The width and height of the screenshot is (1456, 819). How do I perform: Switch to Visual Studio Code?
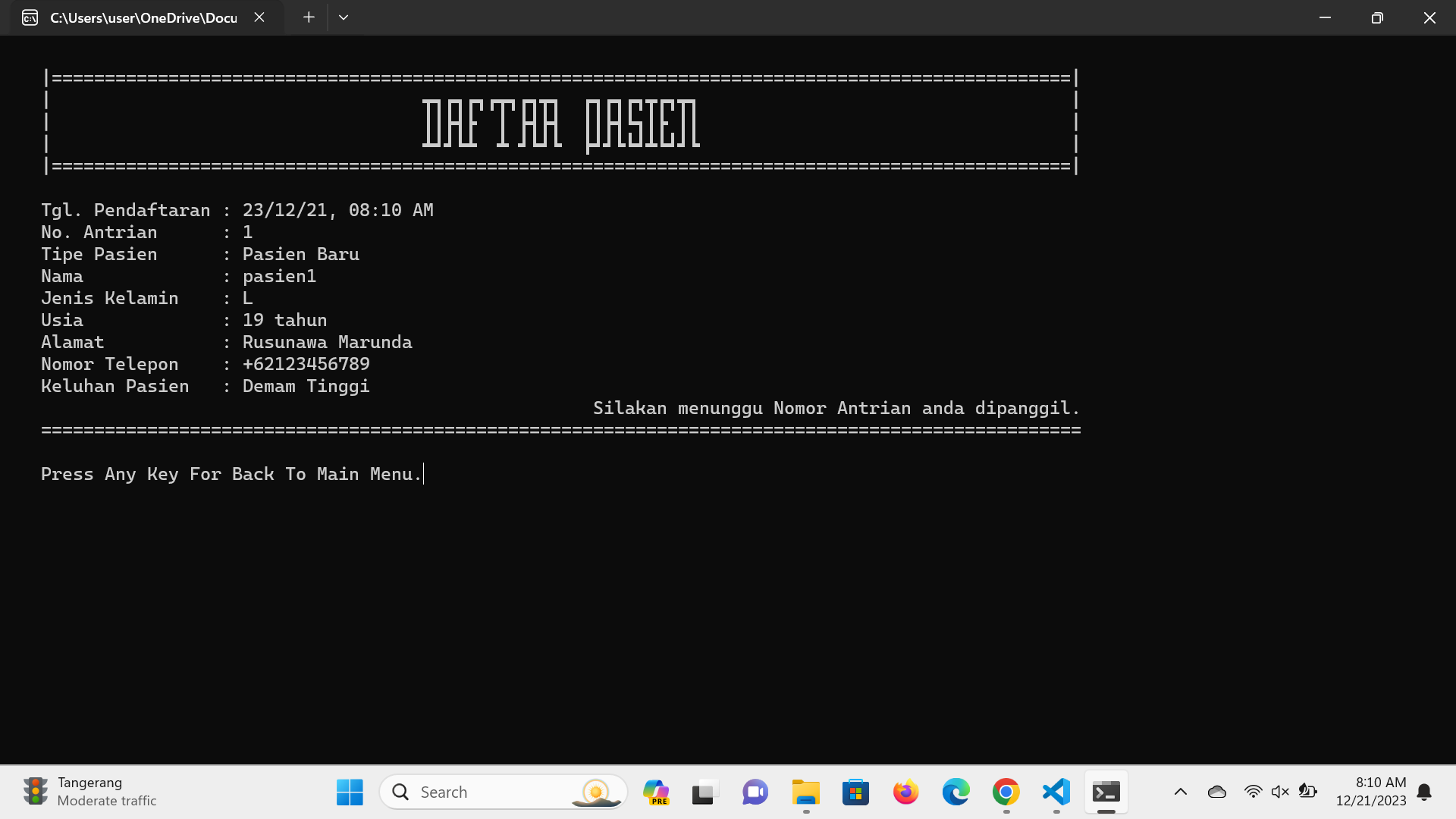coord(1056,792)
